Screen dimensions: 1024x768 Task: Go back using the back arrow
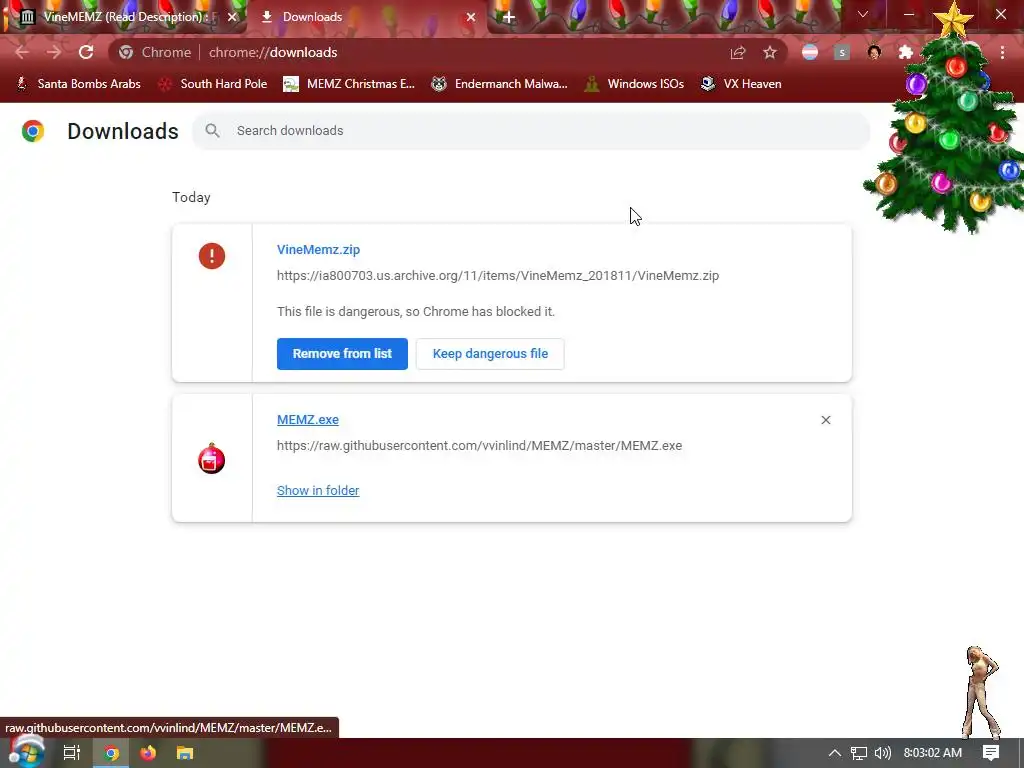coord(22,52)
